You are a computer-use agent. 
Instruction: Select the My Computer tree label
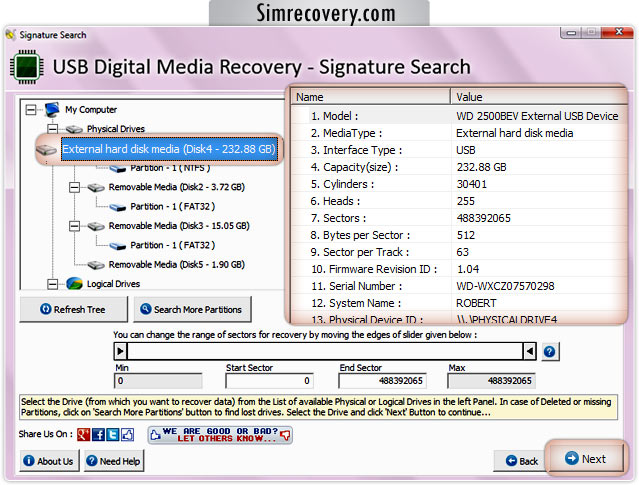pyautogui.click(x=91, y=110)
